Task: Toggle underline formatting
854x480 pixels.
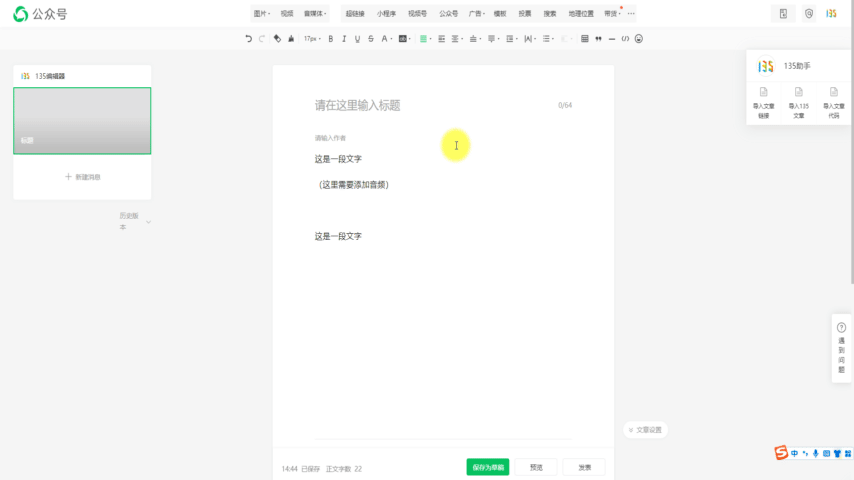Action: (x=357, y=39)
